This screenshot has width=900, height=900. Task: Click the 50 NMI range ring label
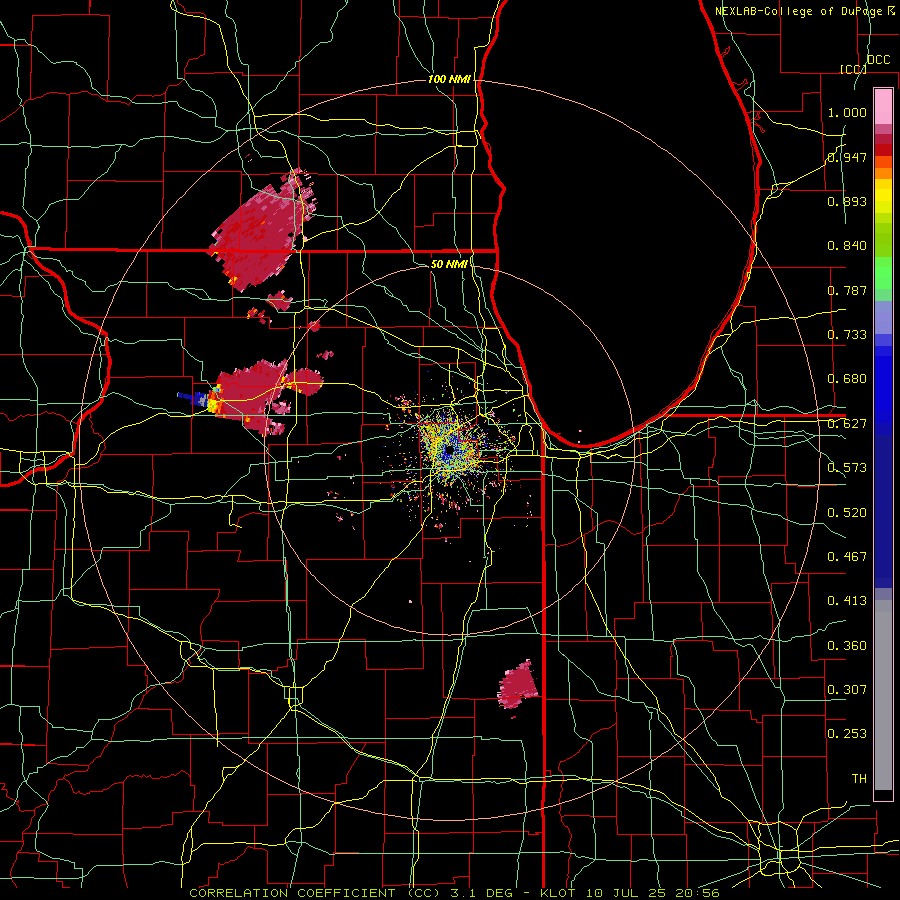point(449,264)
